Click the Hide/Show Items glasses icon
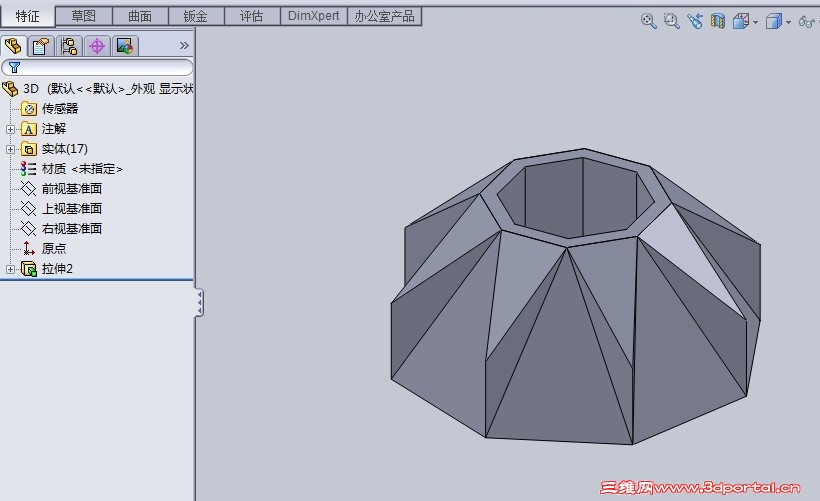Image resolution: width=820 pixels, height=501 pixels. pyautogui.click(x=806, y=21)
